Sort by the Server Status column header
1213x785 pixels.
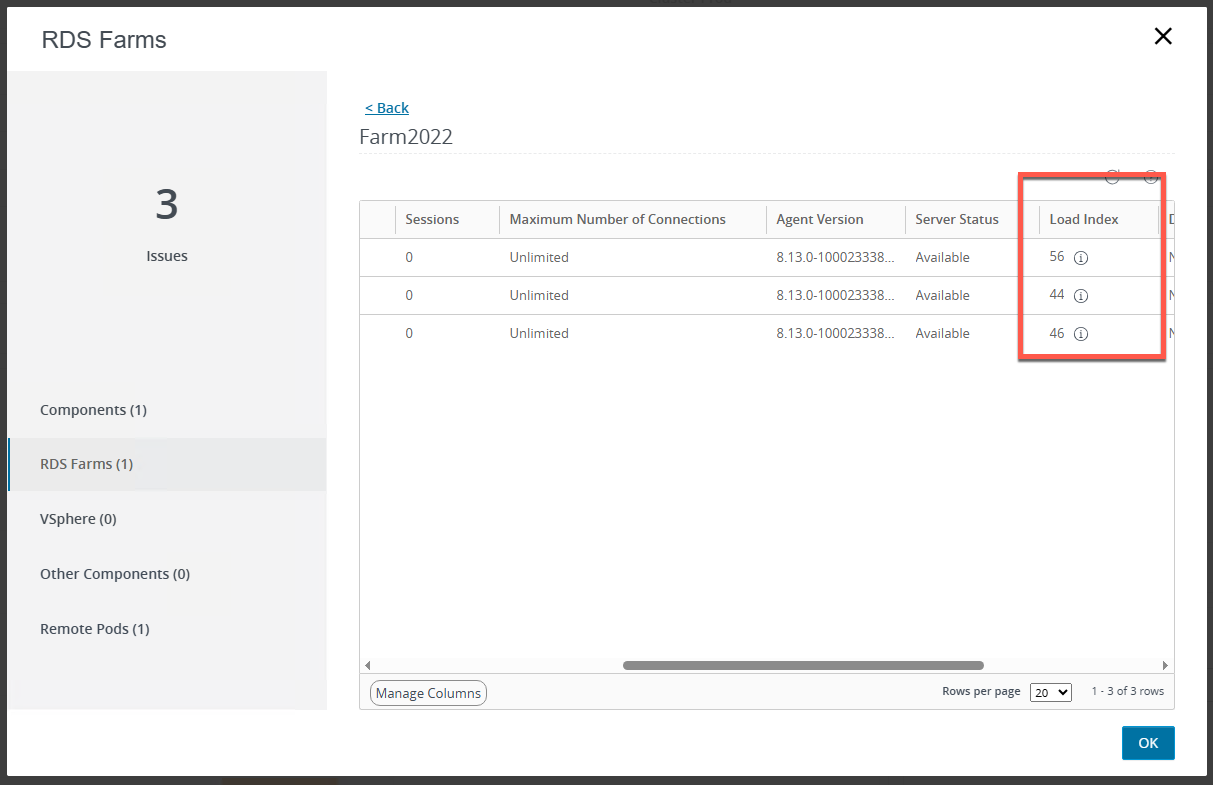pyautogui.click(x=957, y=219)
